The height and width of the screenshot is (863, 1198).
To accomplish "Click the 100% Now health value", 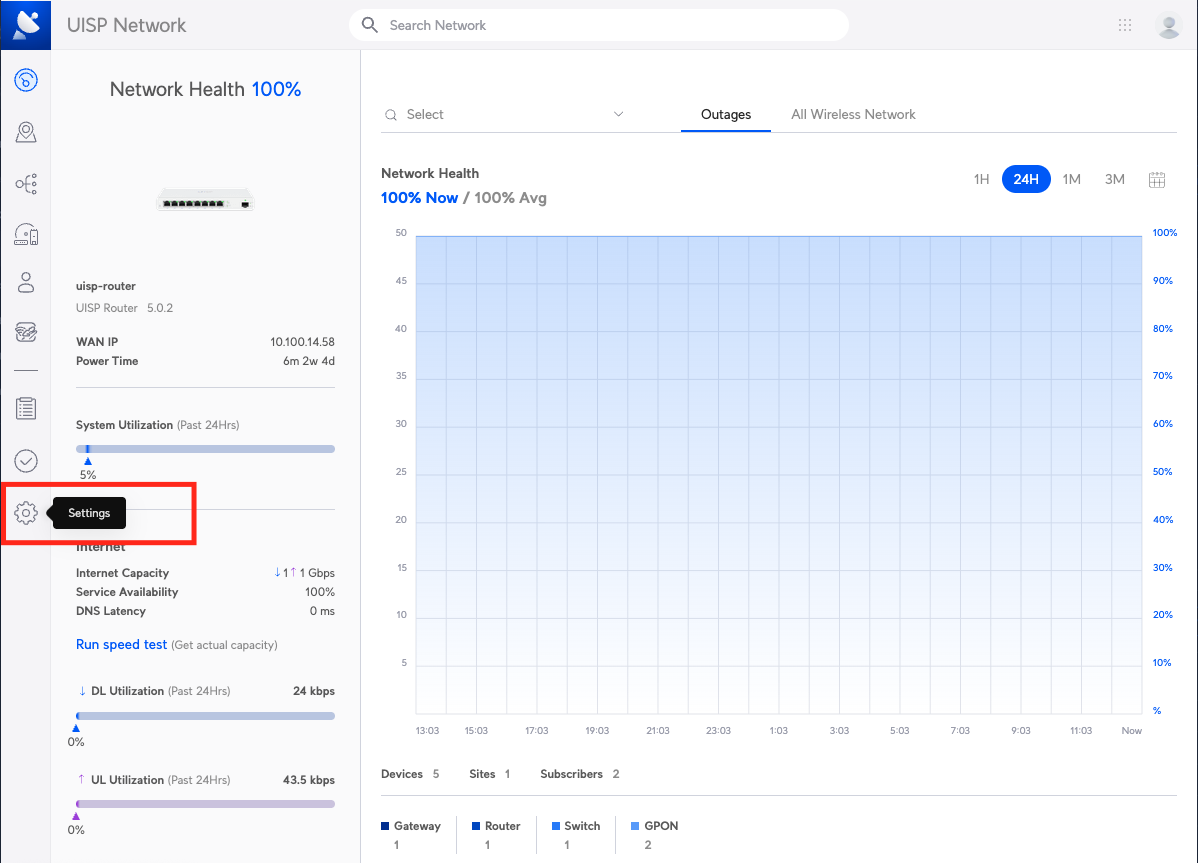I will pos(419,198).
